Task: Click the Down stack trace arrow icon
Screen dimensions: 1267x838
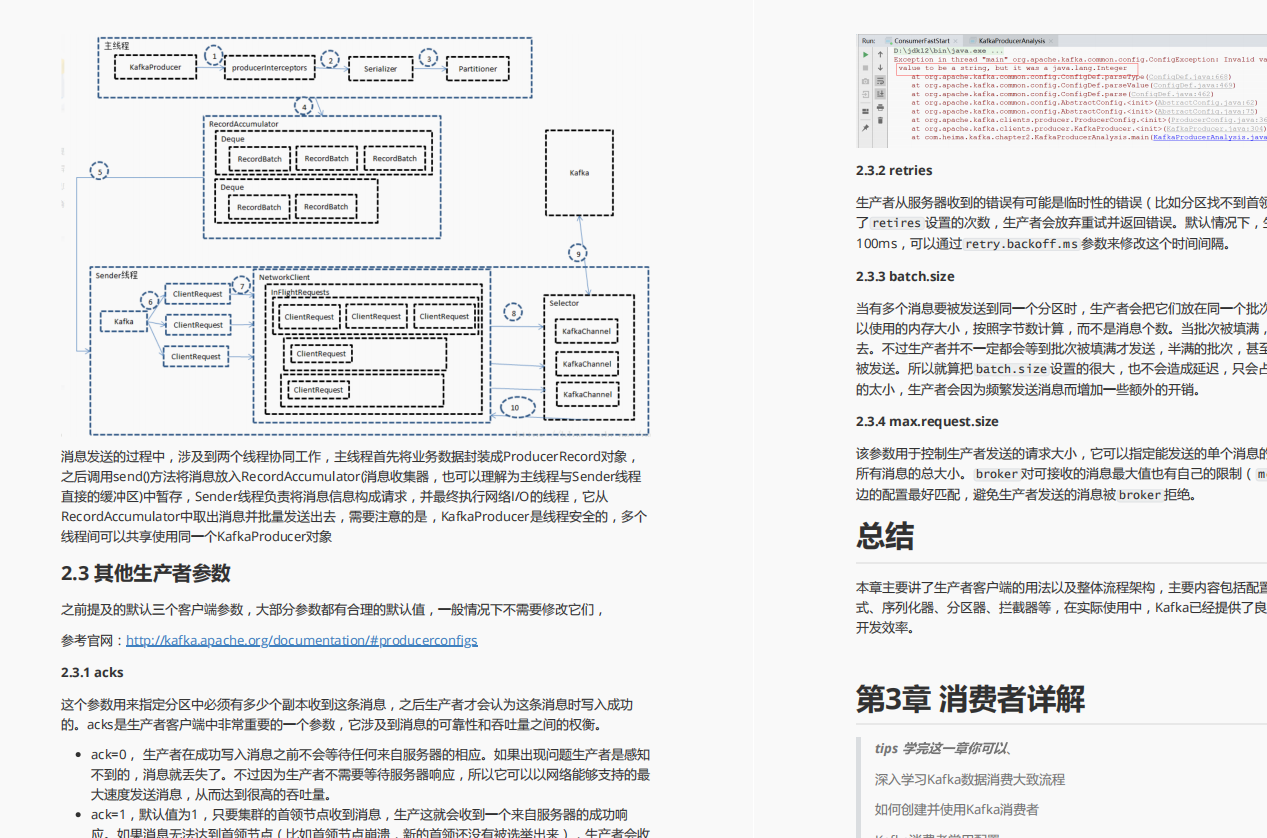Action: [x=880, y=68]
